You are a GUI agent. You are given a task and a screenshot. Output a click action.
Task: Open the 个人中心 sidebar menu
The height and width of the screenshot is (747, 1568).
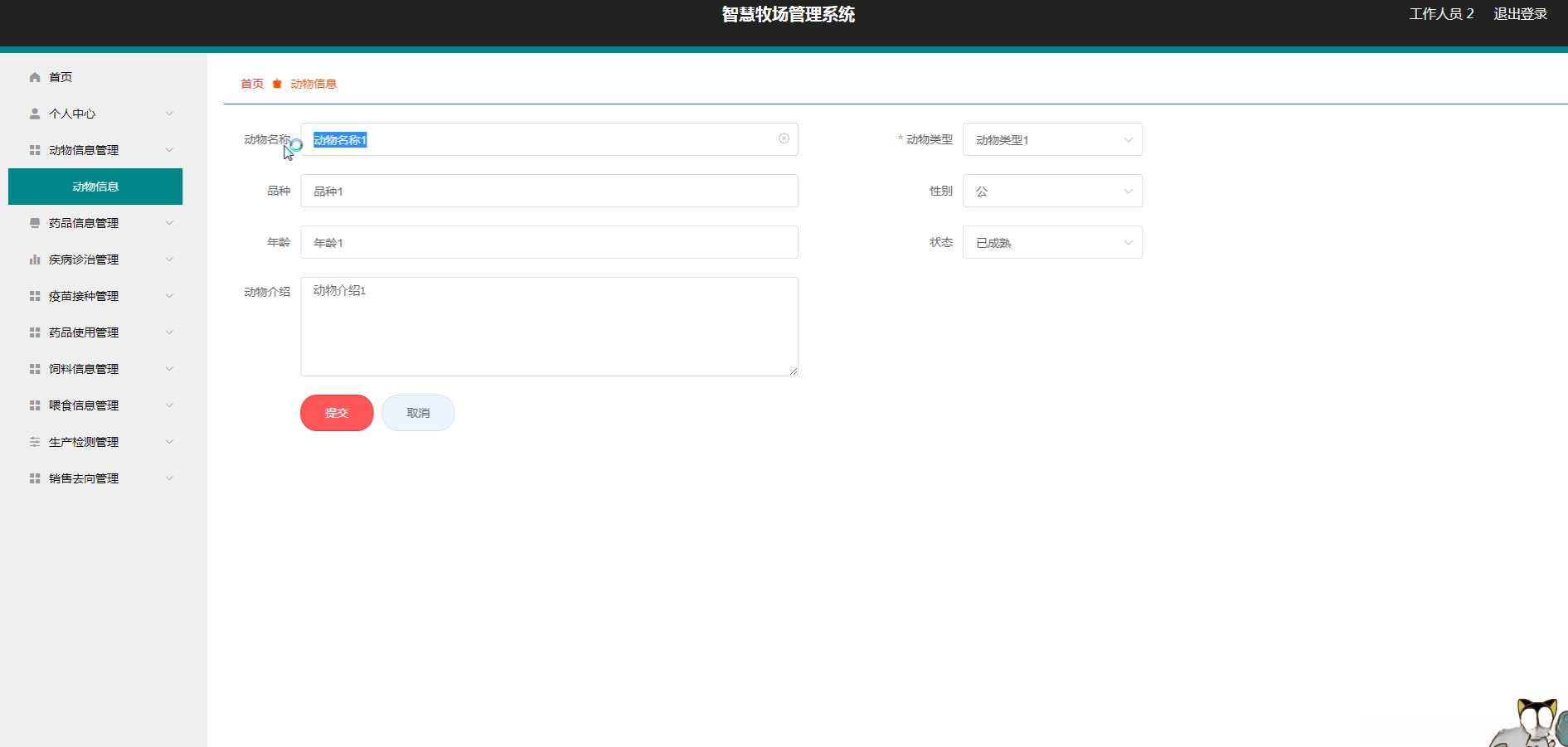click(x=95, y=114)
